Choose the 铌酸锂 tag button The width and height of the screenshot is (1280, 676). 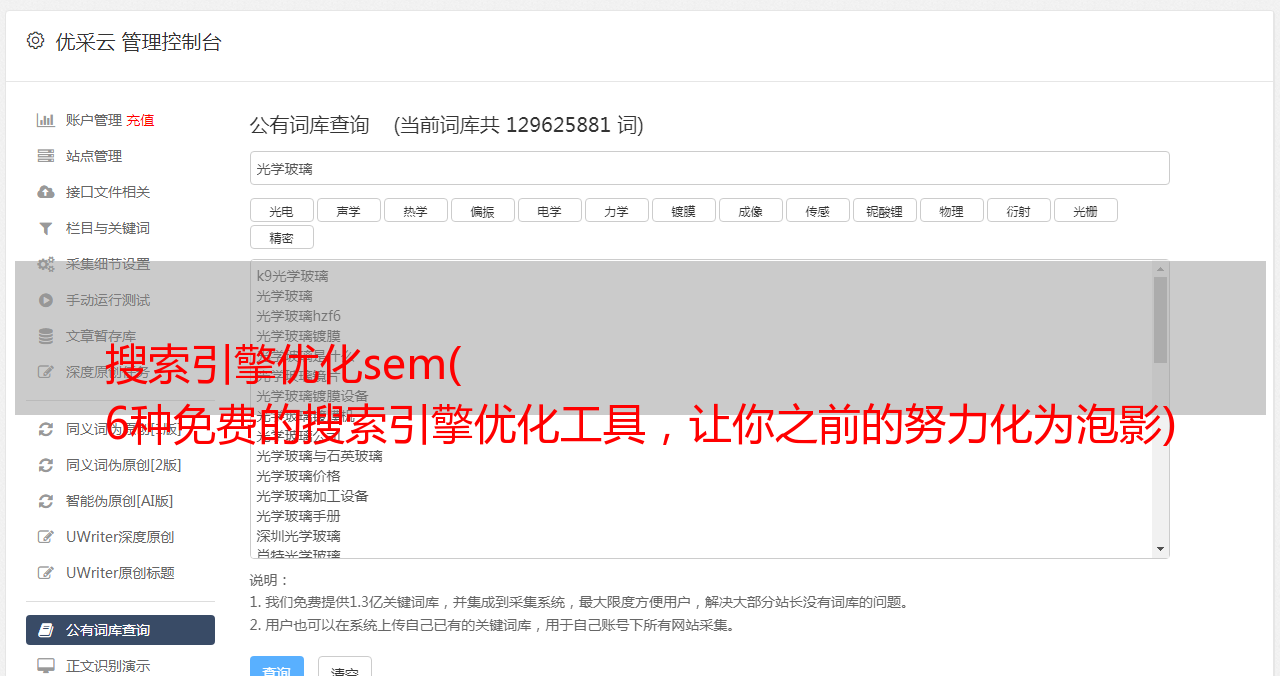point(885,210)
